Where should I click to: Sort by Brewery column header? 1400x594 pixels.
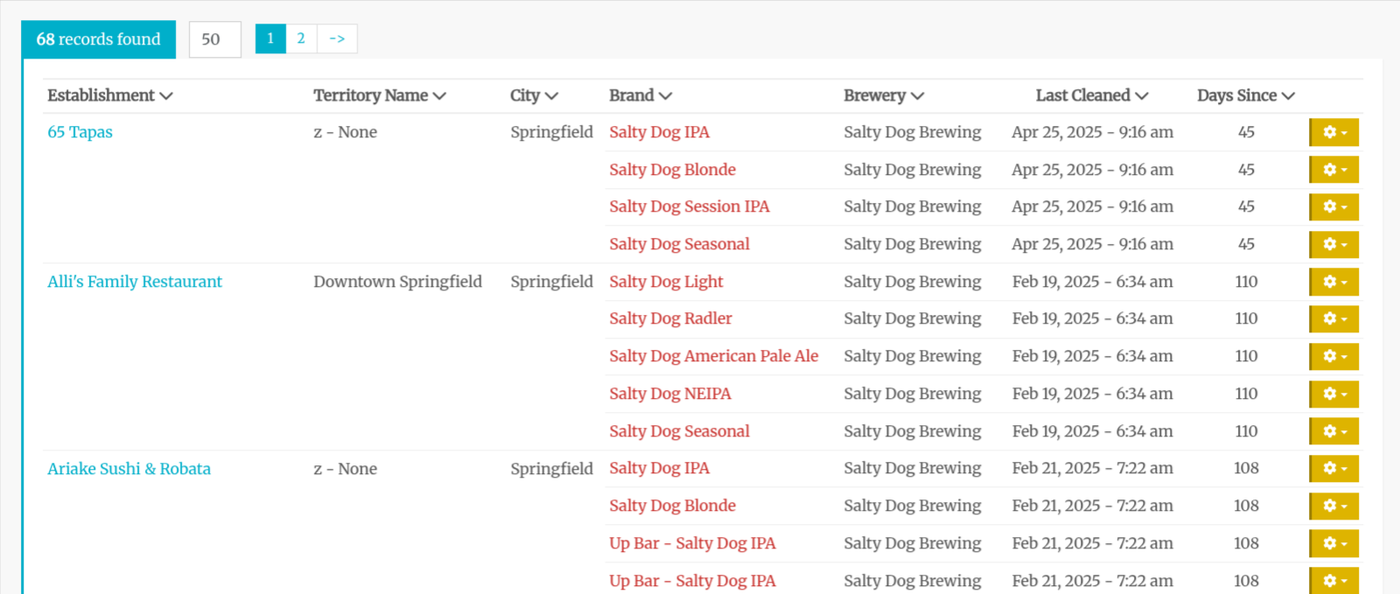coord(883,96)
